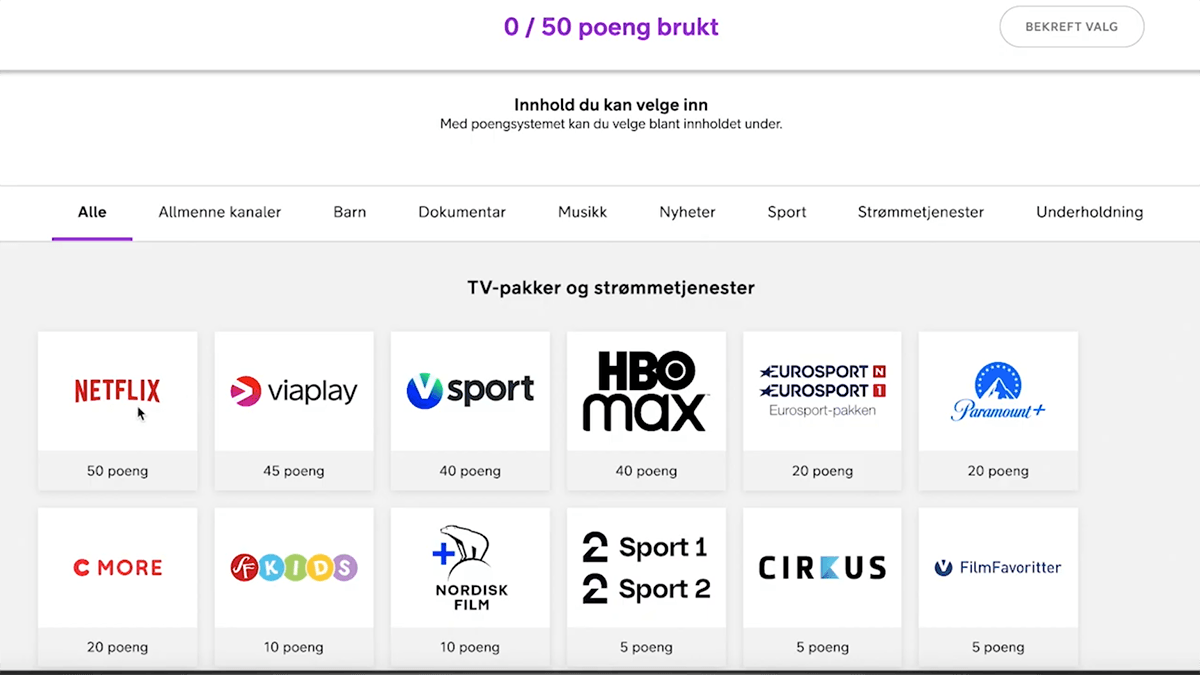Viewport: 1200px width, 675px height.
Task: Select the Nordisk Film tile
Action: pos(470,567)
